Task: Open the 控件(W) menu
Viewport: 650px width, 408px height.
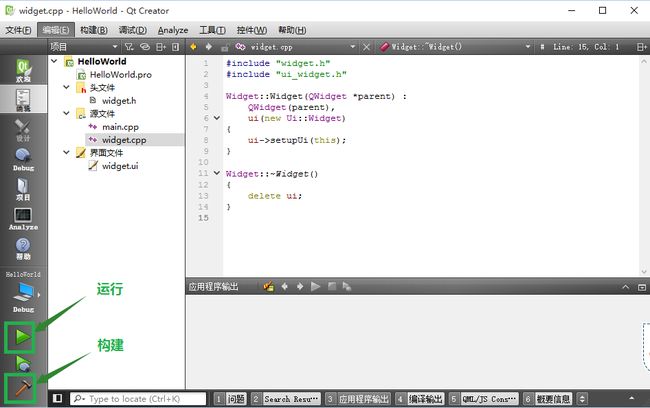Action: click(x=252, y=30)
